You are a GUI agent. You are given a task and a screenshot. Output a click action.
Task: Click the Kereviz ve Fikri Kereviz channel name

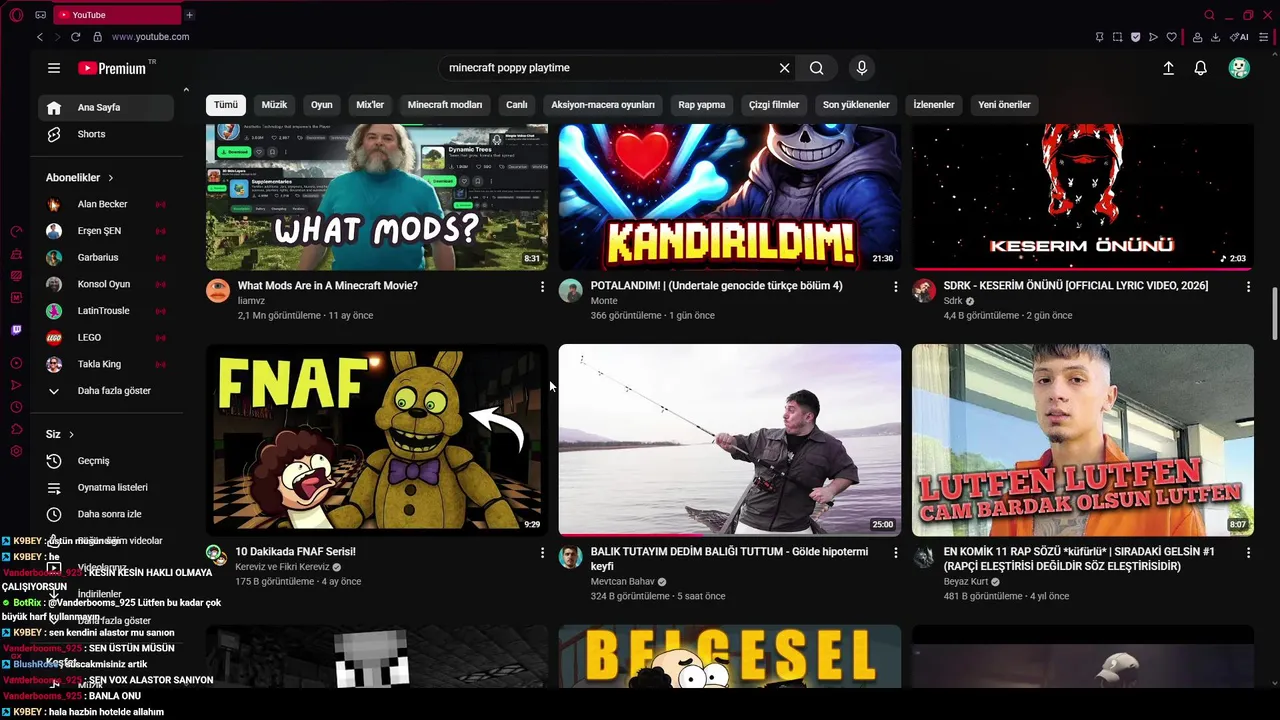coord(282,567)
